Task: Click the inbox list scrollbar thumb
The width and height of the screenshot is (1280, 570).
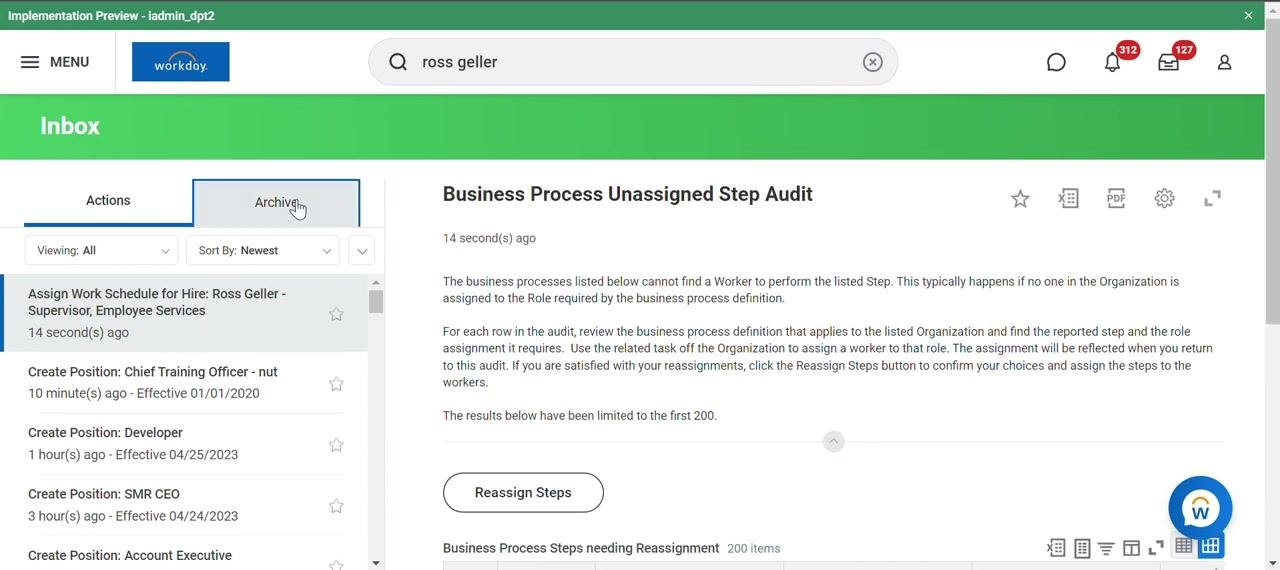Action: coord(376,302)
